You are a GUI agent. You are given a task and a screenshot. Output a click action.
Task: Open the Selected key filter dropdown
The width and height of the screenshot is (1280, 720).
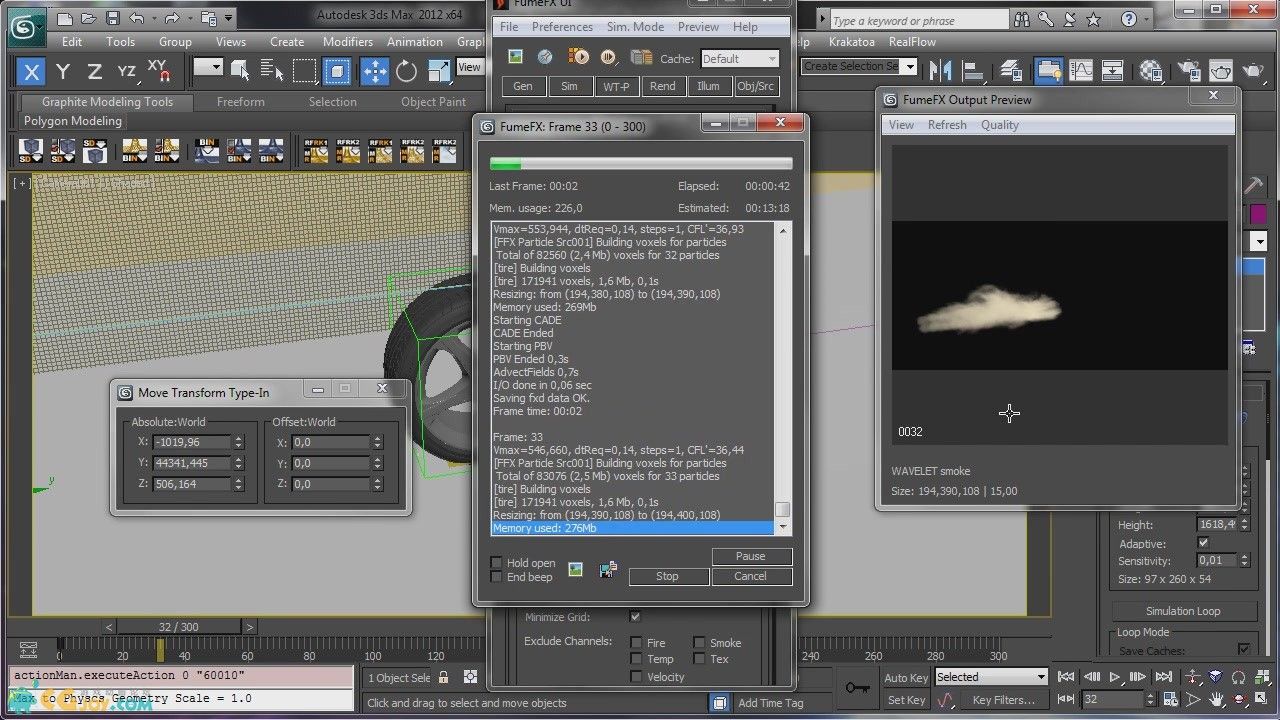[x=991, y=677]
